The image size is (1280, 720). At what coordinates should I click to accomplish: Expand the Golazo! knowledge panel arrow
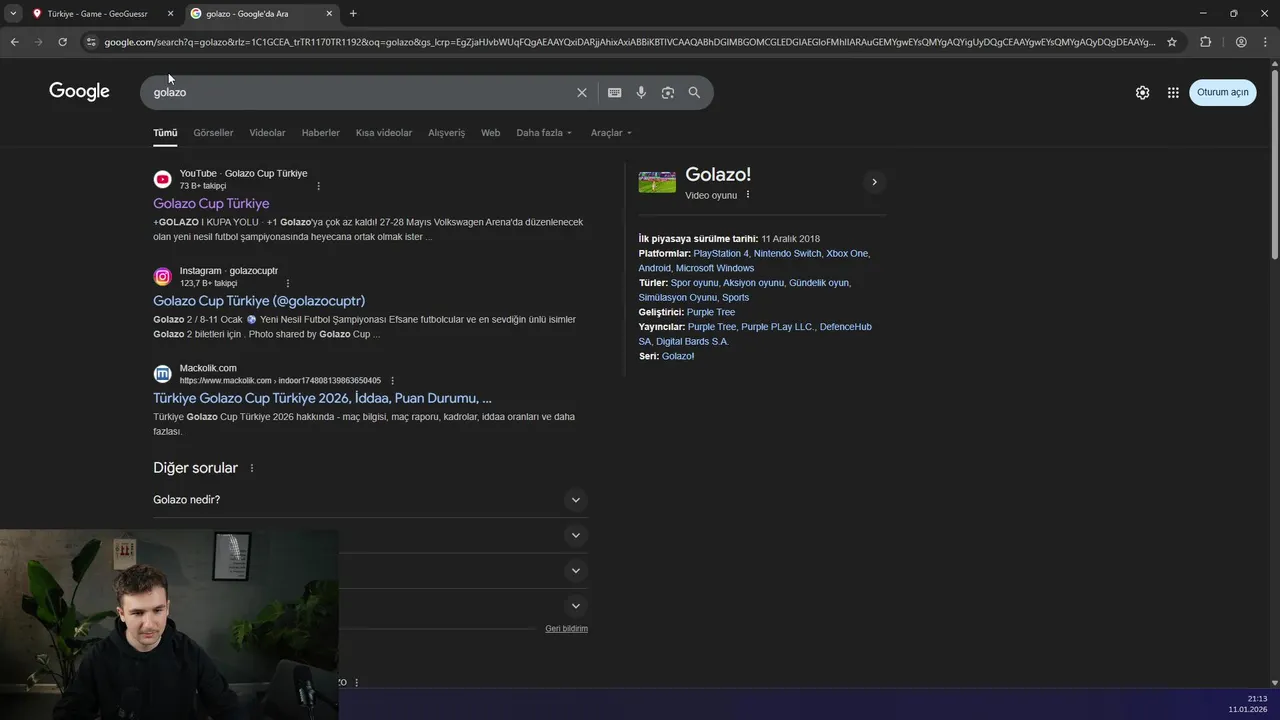[874, 182]
